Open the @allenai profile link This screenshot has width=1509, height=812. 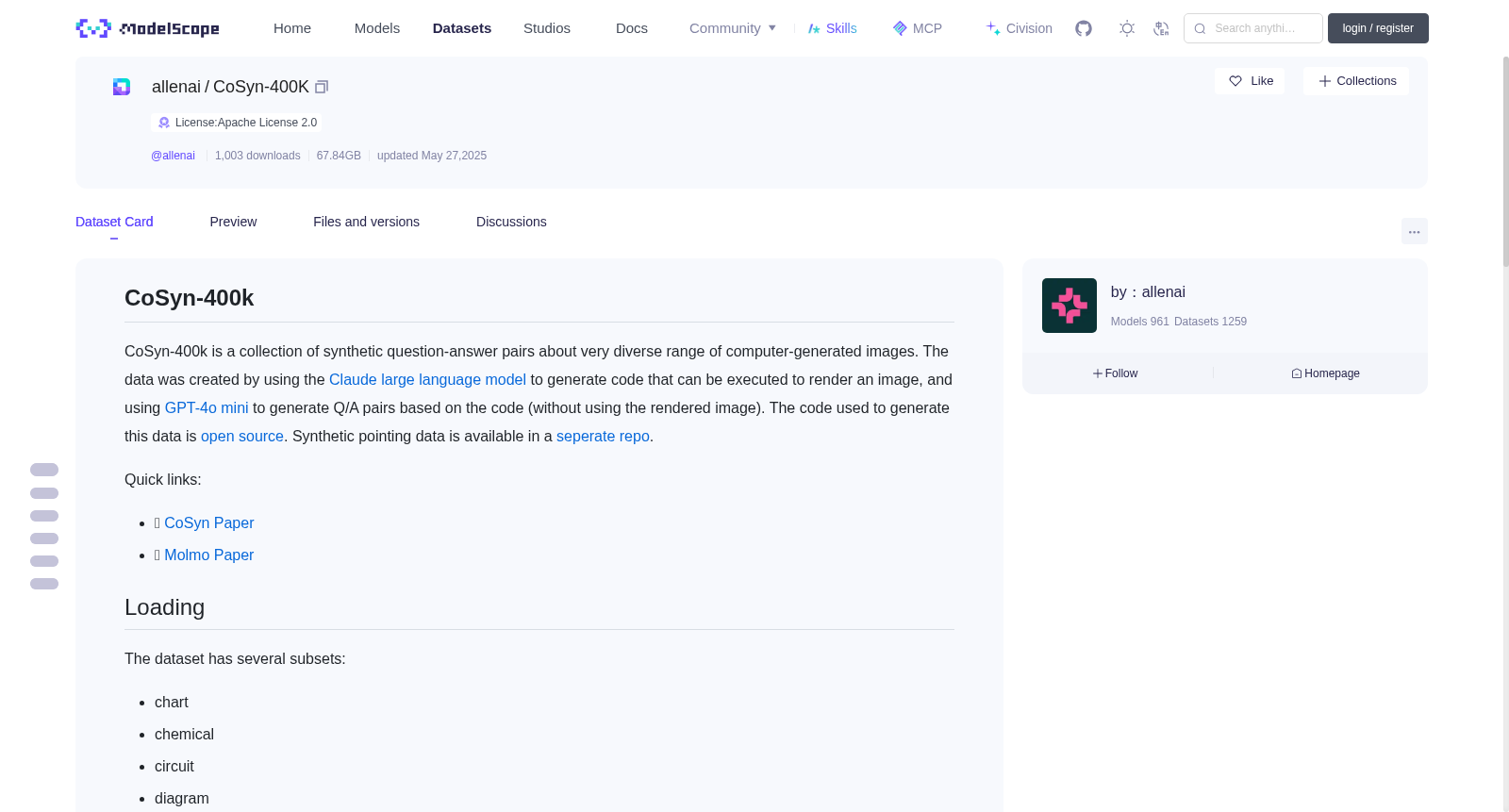[x=173, y=156]
